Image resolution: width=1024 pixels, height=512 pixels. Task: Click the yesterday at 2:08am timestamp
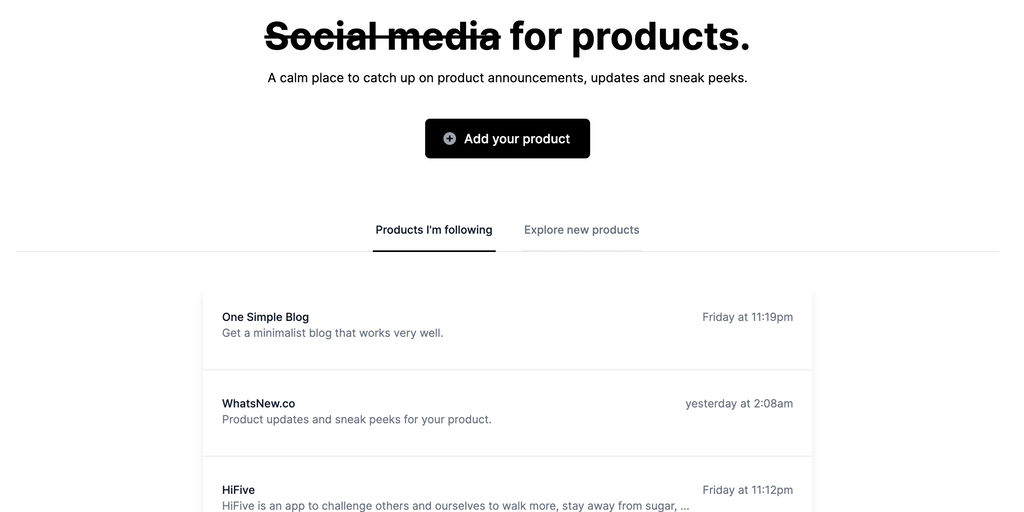(x=739, y=404)
